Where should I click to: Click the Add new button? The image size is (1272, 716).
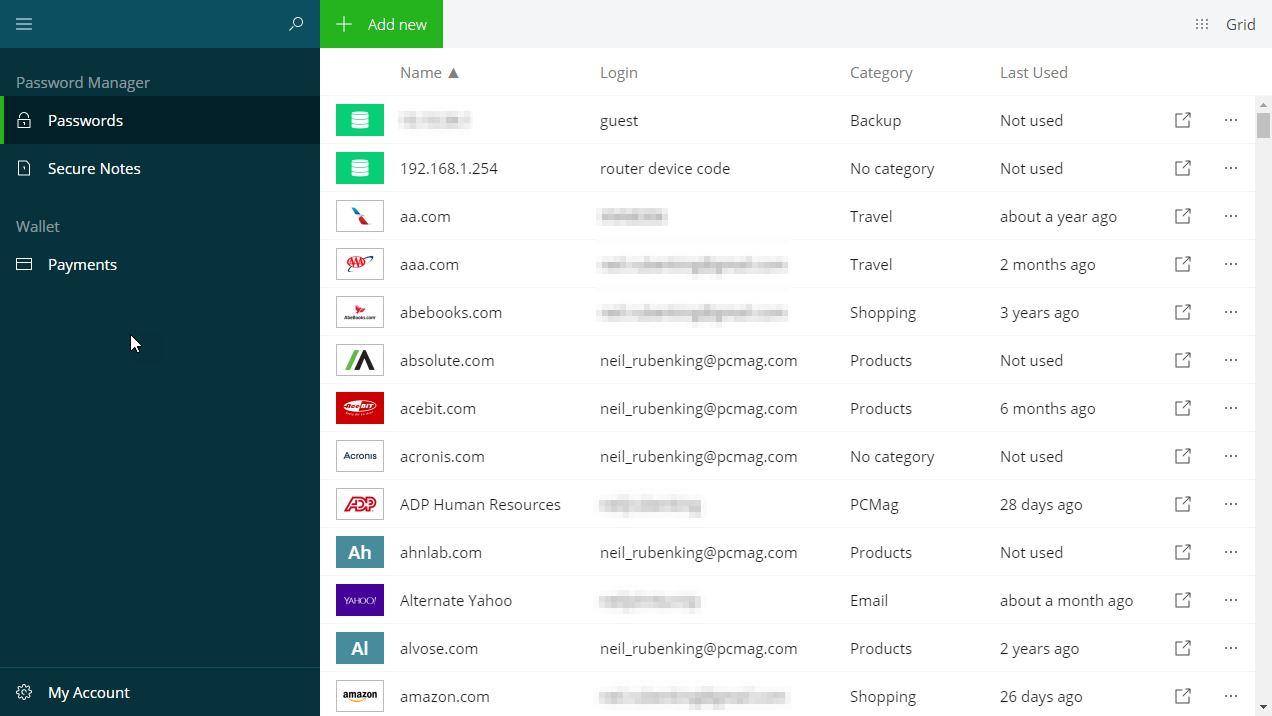pyautogui.click(x=381, y=24)
